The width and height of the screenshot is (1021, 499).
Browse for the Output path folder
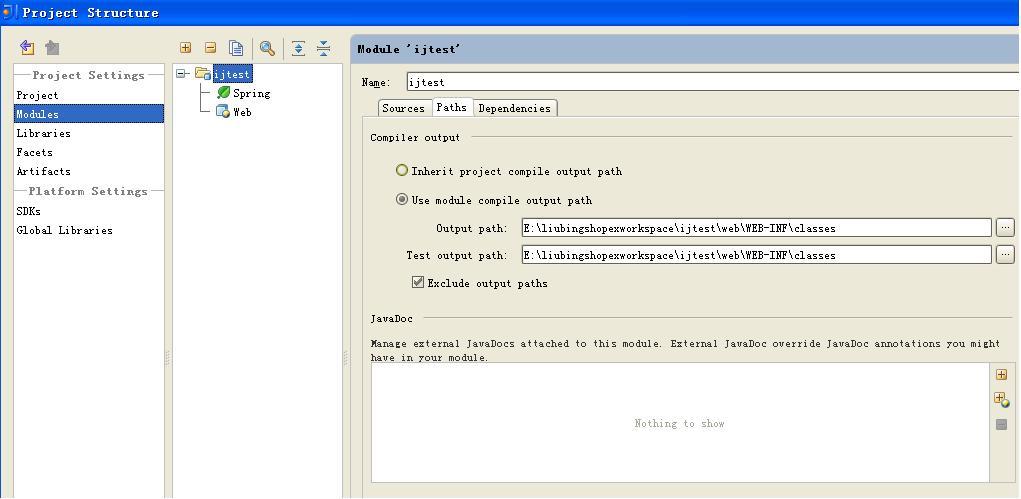[1006, 228]
